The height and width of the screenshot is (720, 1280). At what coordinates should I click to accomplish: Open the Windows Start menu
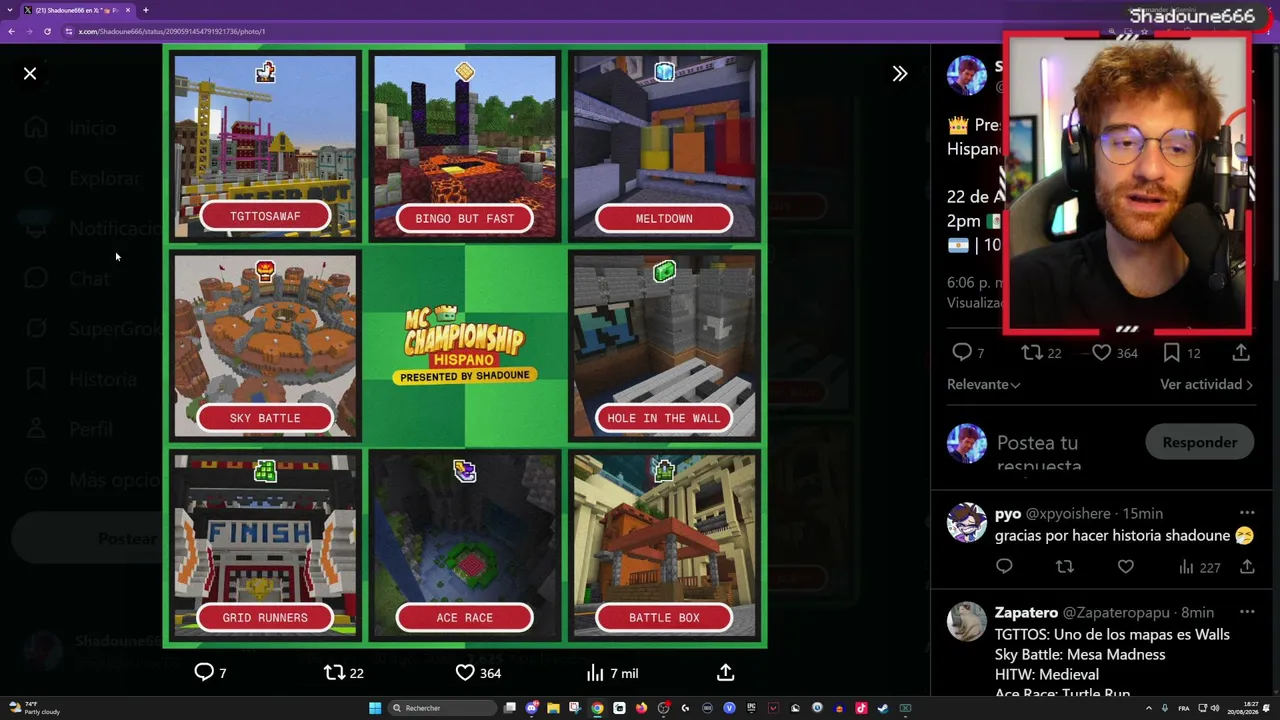pos(375,708)
